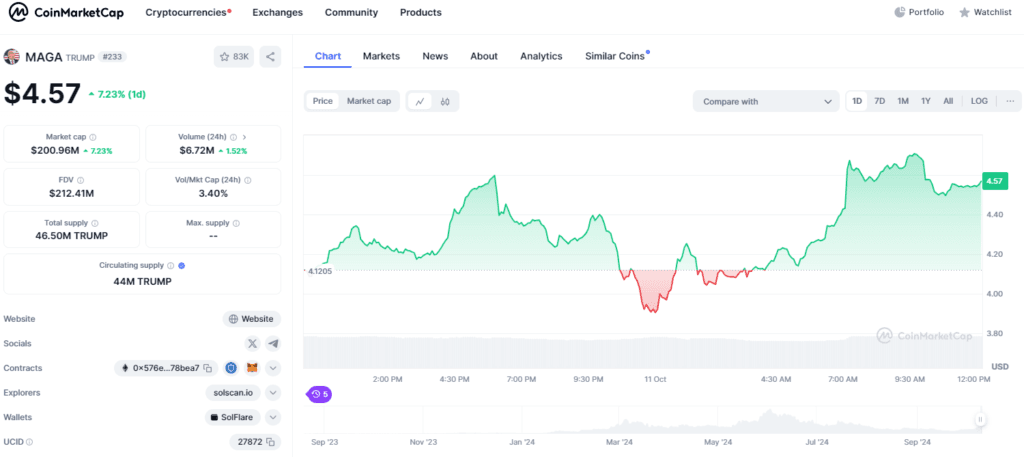Set chart range to 7D
Screen dimensions: 1024x457
(880, 101)
